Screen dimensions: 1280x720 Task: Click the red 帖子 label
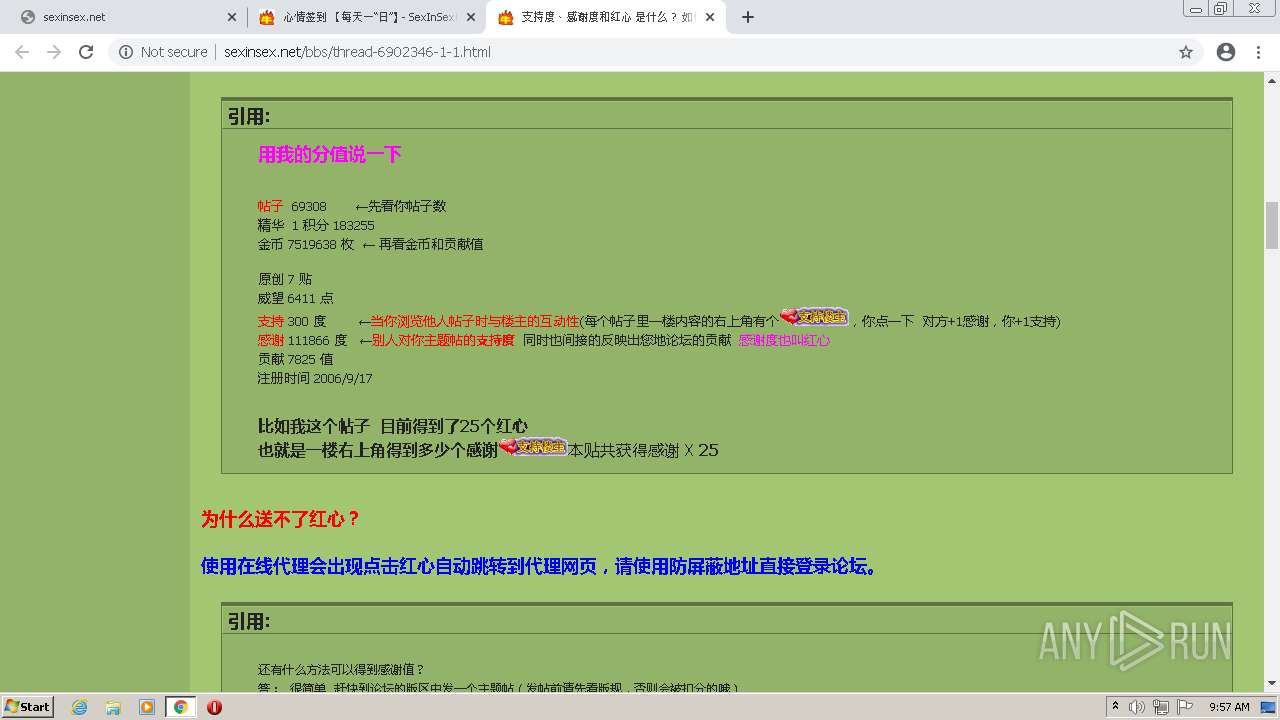click(271, 206)
